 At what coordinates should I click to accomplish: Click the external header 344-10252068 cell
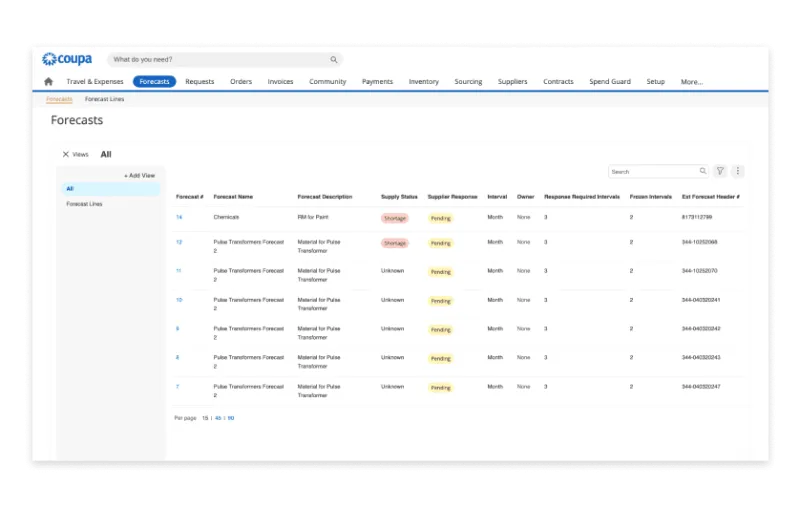coord(699,242)
